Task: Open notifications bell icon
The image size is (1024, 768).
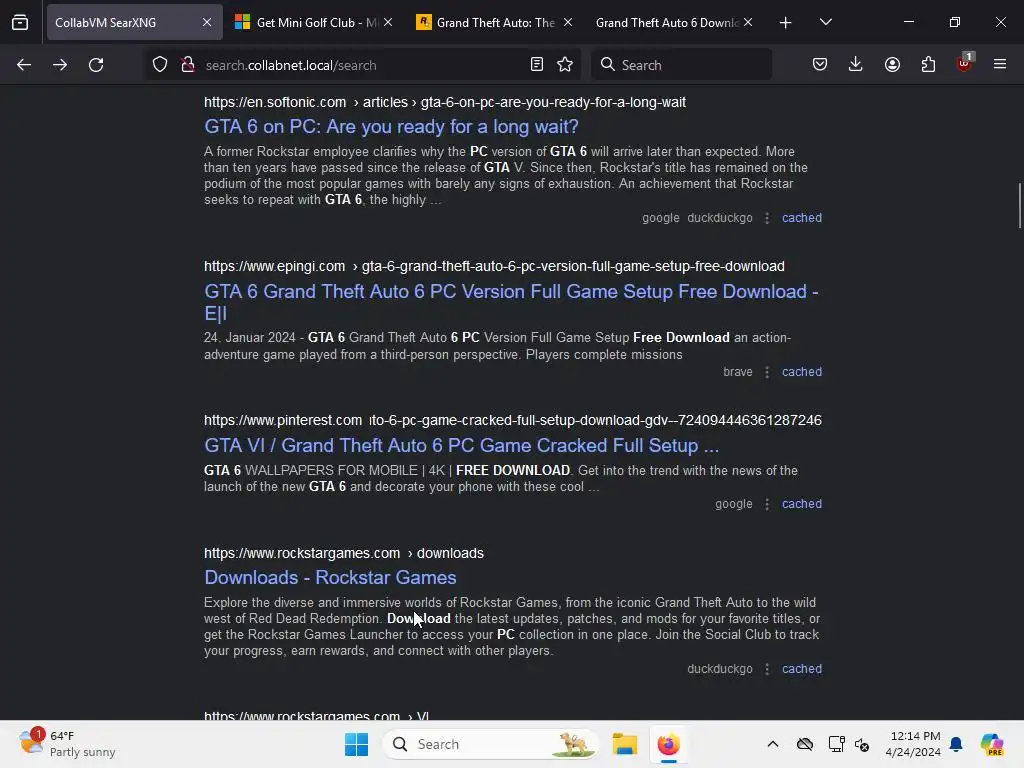Action: tap(956, 744)
